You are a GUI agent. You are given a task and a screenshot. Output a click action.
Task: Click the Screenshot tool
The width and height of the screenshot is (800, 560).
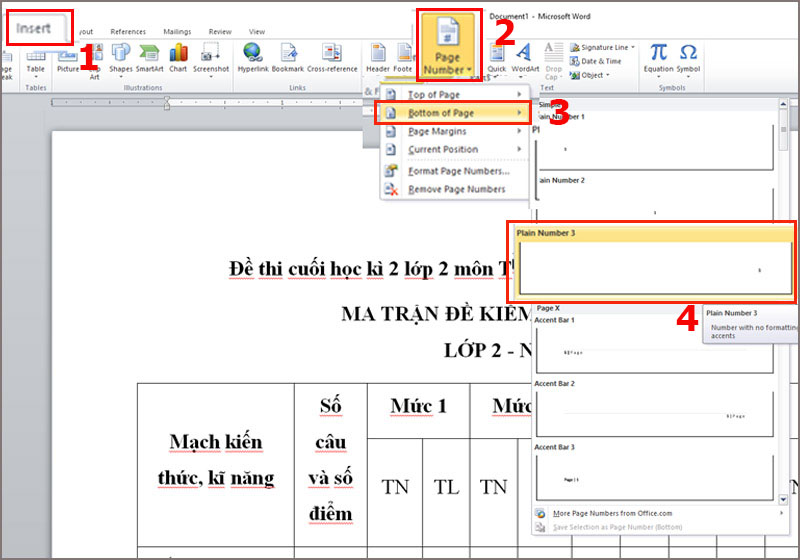pyautogui.click(x=211, y=60)
